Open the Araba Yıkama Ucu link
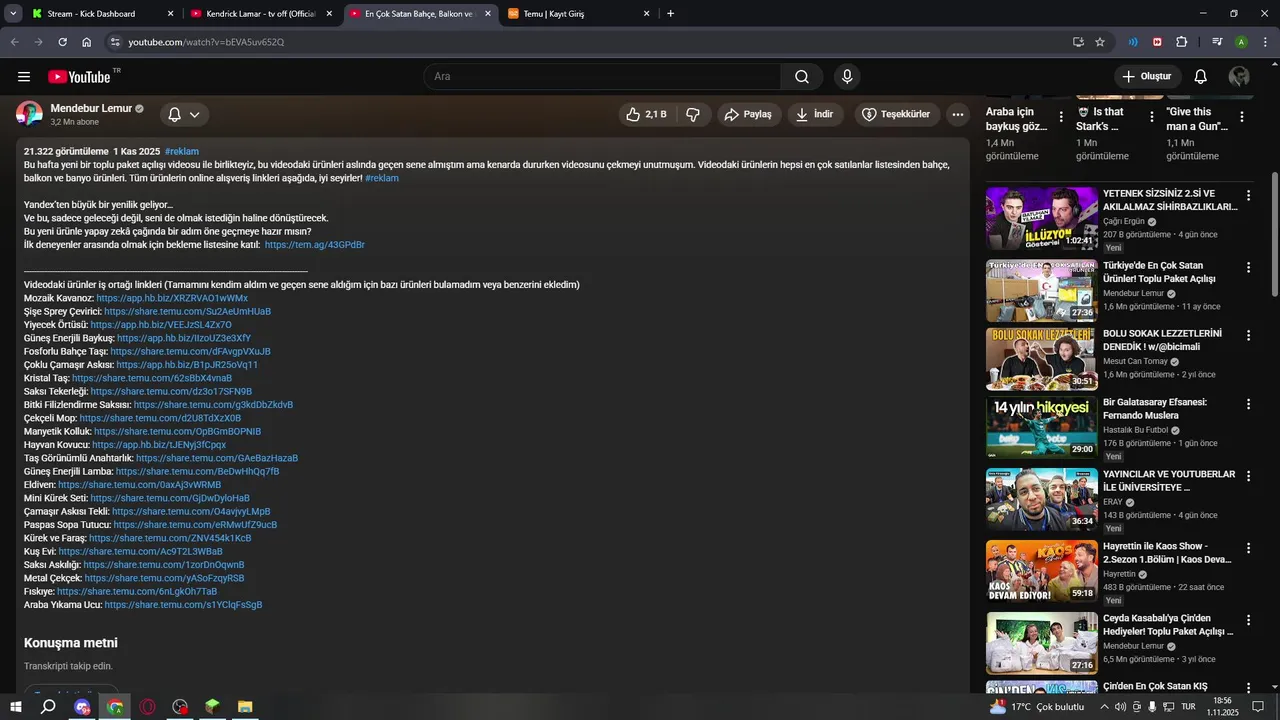This screenshot has width=1280, height=720. 184,605
